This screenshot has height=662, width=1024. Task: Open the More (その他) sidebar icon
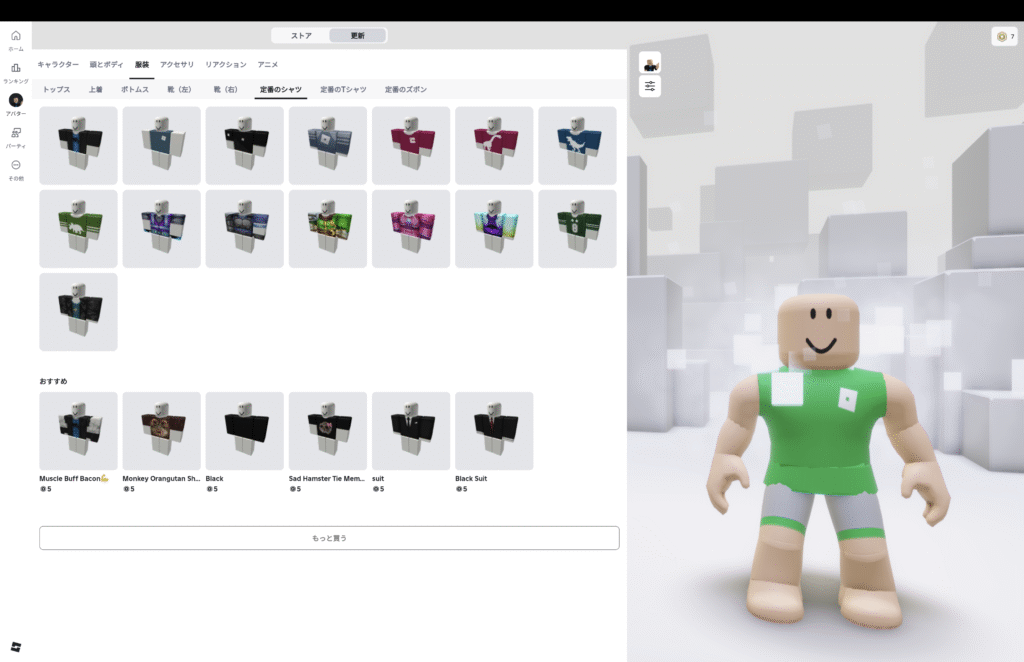click(16, 165)
